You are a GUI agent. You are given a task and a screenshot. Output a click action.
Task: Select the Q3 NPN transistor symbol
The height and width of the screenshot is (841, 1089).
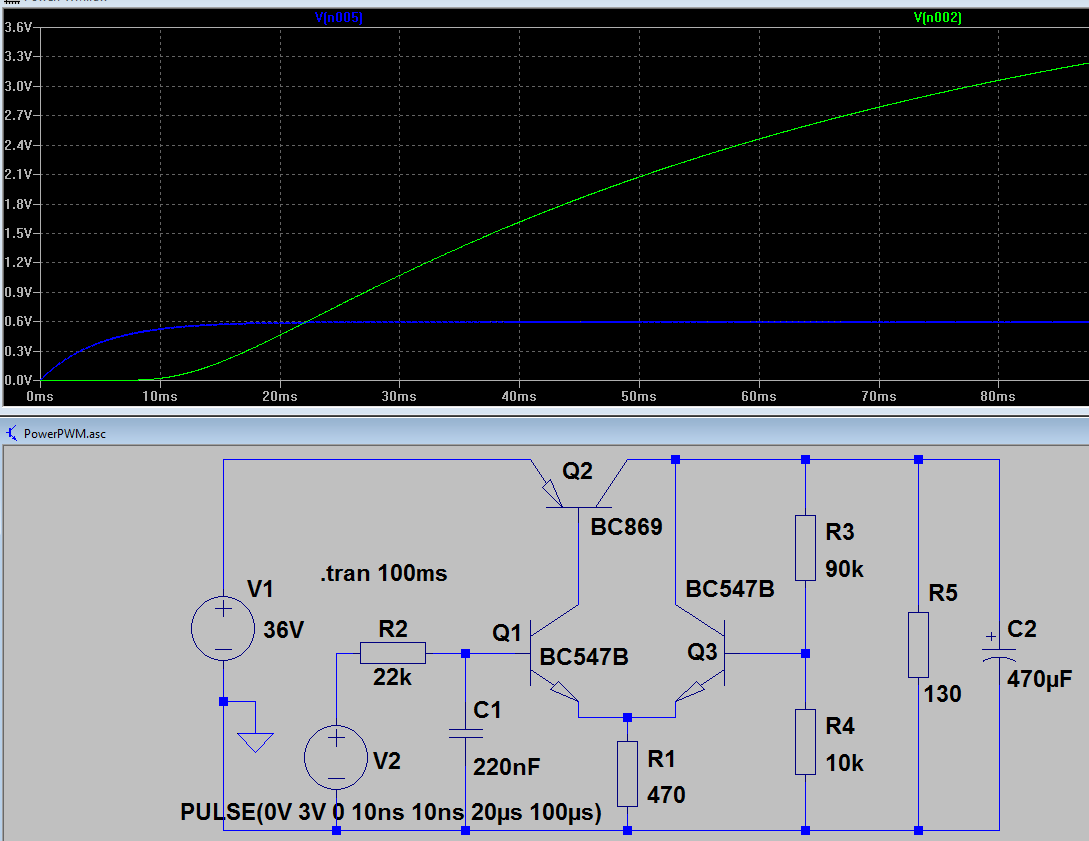tap(700, 653)
